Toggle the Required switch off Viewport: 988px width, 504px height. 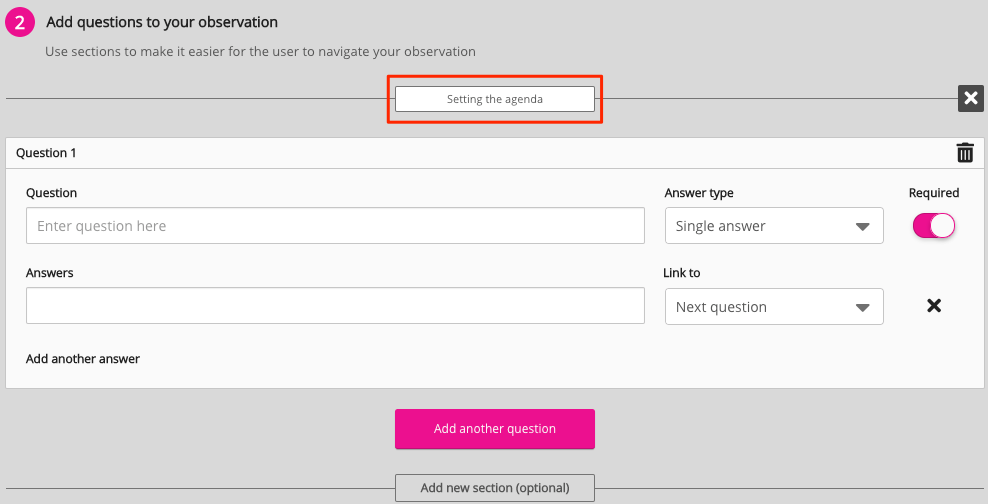point(934,226)
